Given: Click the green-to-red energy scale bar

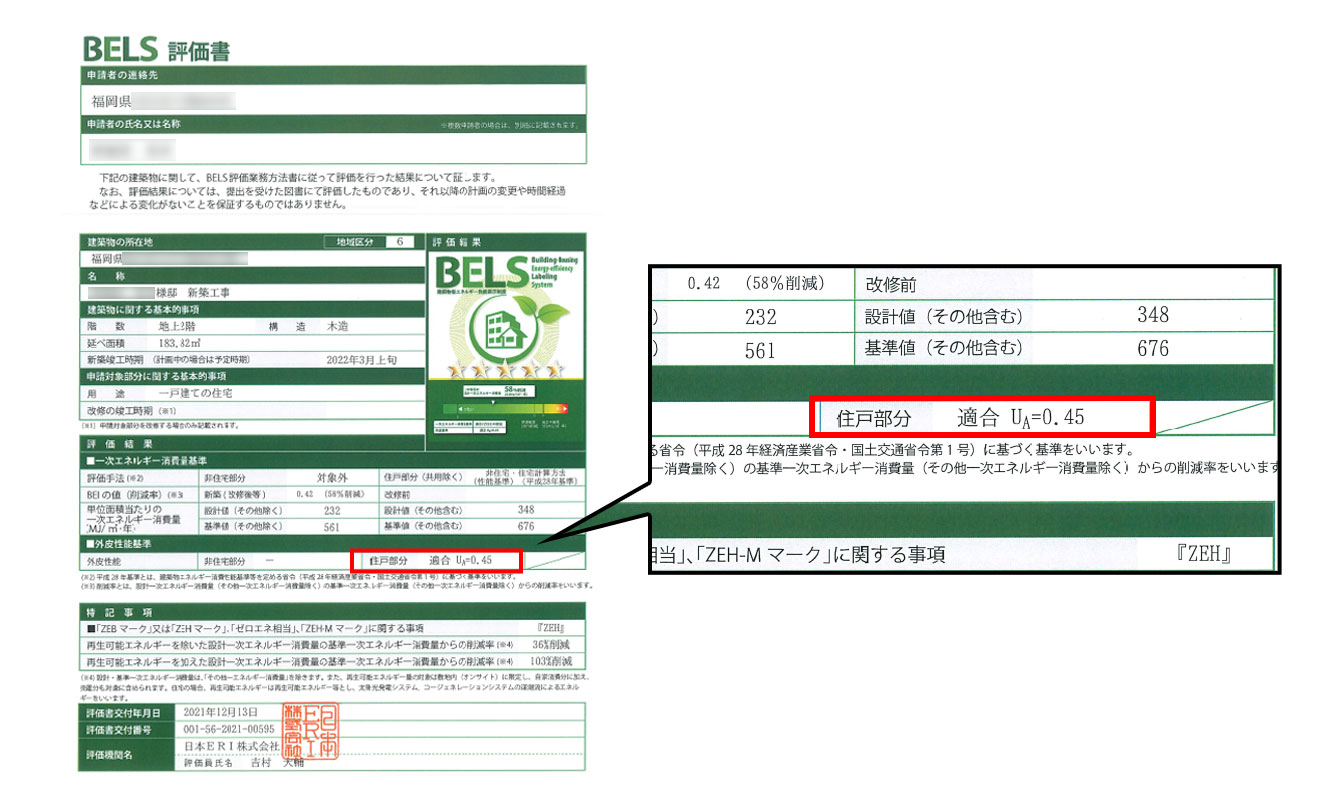Looking at the screenshot, I should [506, 409].
